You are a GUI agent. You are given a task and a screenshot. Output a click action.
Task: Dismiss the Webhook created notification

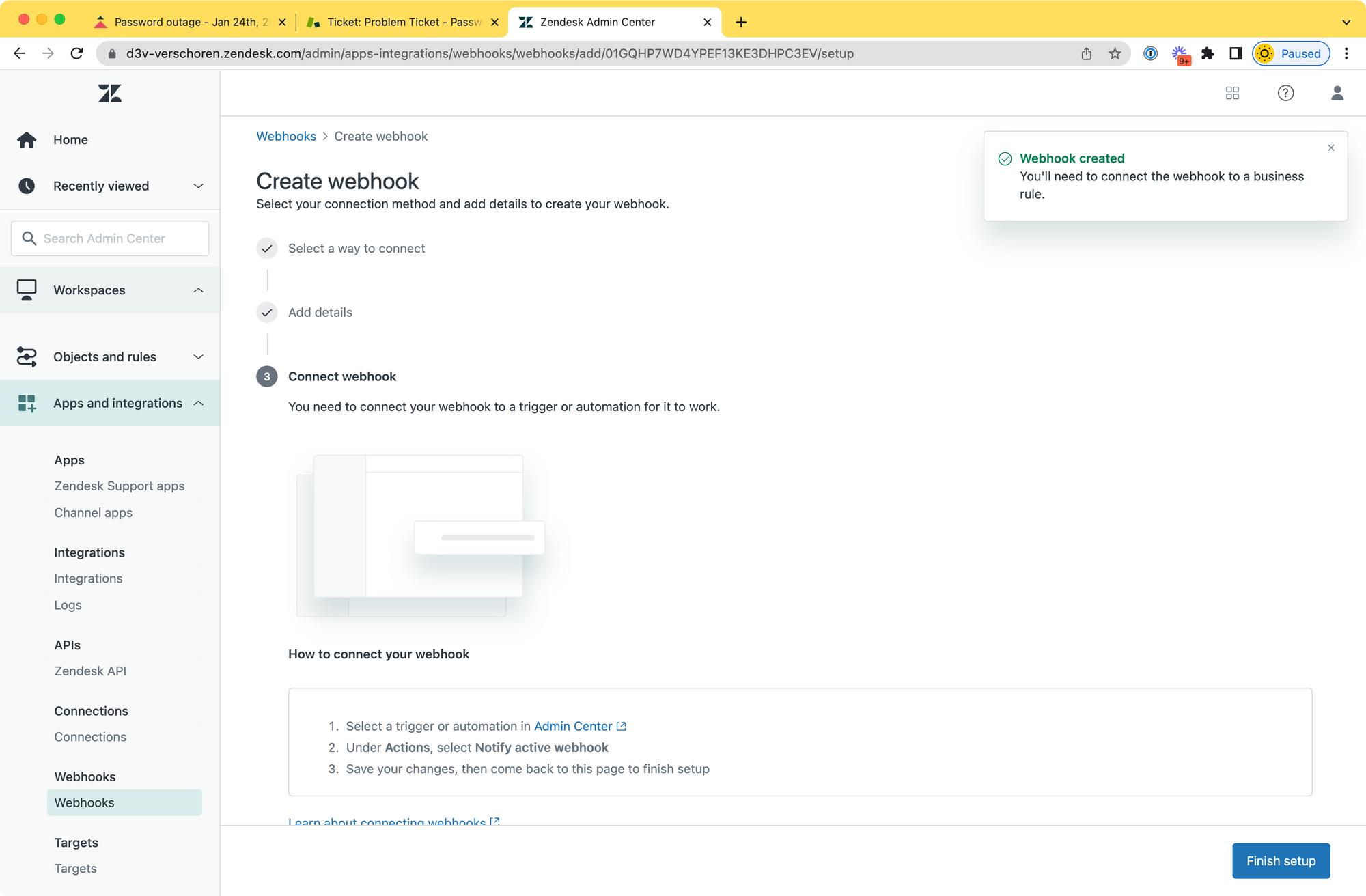click(1330, 148)
